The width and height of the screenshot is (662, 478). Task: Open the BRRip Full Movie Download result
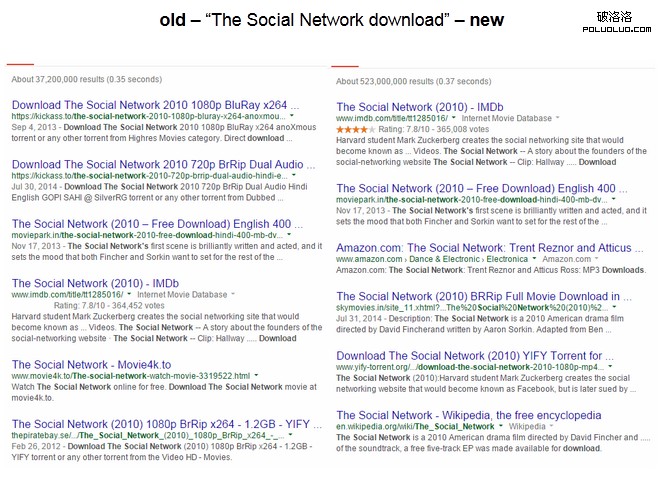(478, 297)
